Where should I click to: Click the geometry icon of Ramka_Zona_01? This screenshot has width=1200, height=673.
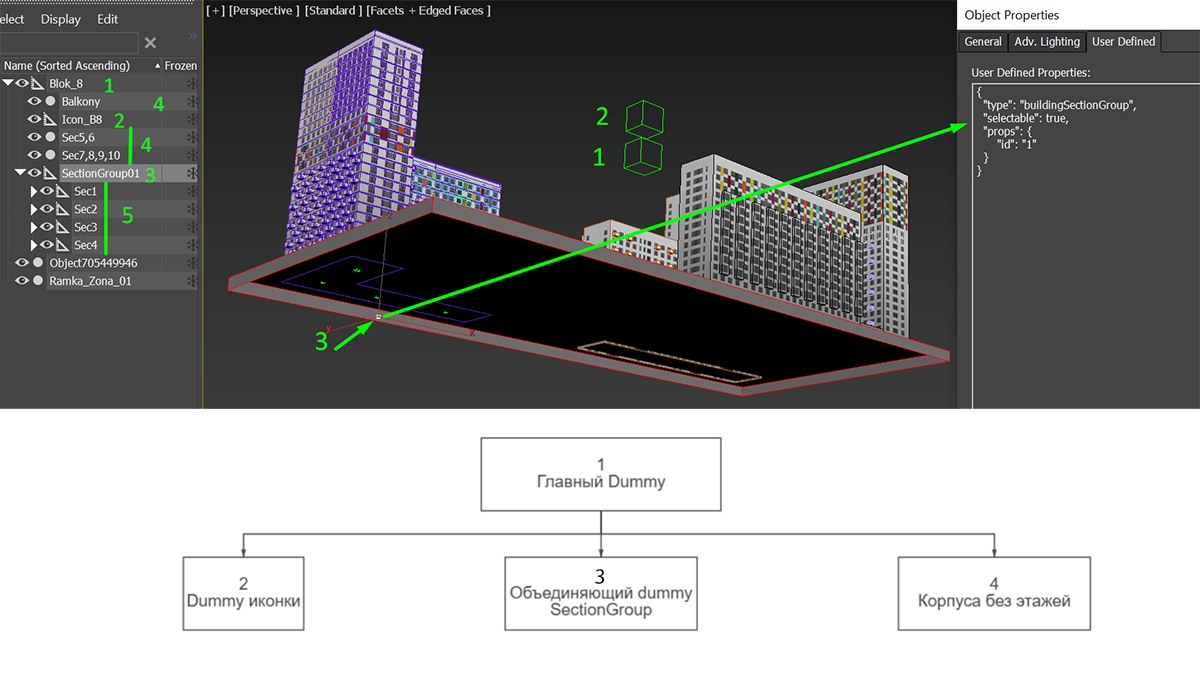pos(38,281)
